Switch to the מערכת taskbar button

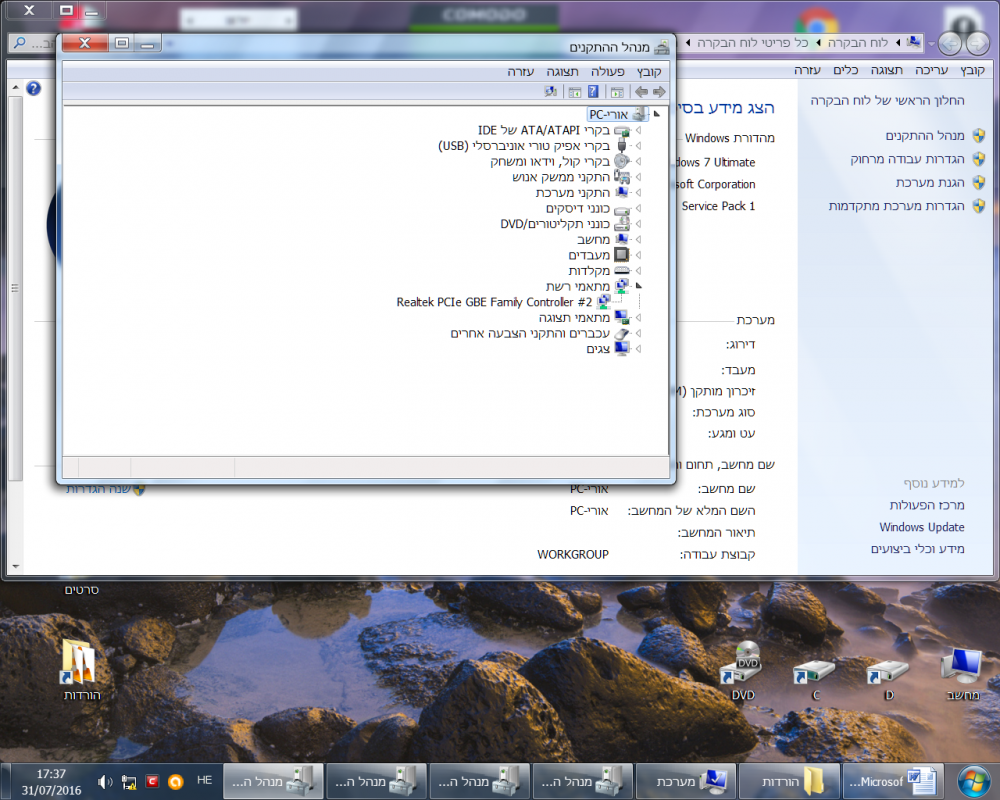[686, 781]
